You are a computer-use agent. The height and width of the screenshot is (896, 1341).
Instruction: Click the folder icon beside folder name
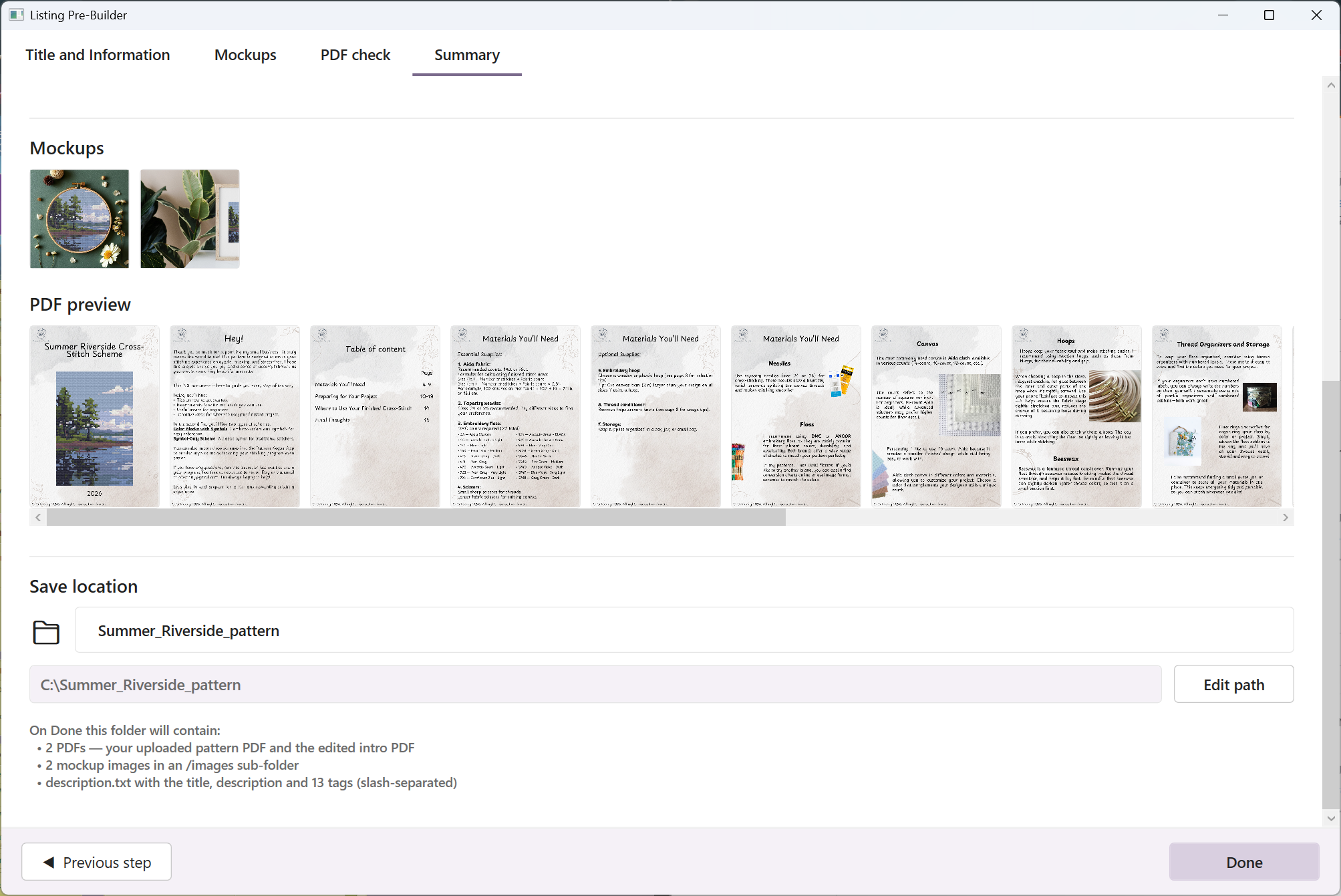click(46, 631)
